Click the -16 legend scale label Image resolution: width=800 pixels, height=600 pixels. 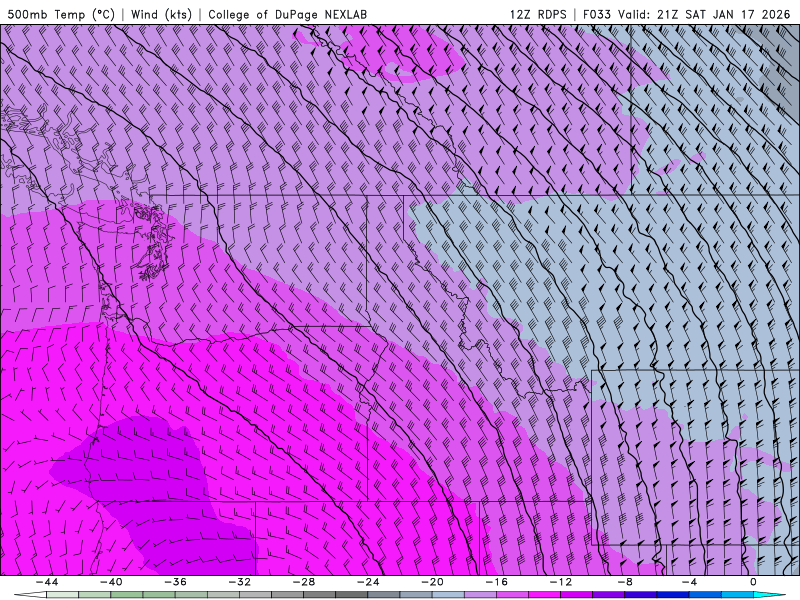point(496,582)
